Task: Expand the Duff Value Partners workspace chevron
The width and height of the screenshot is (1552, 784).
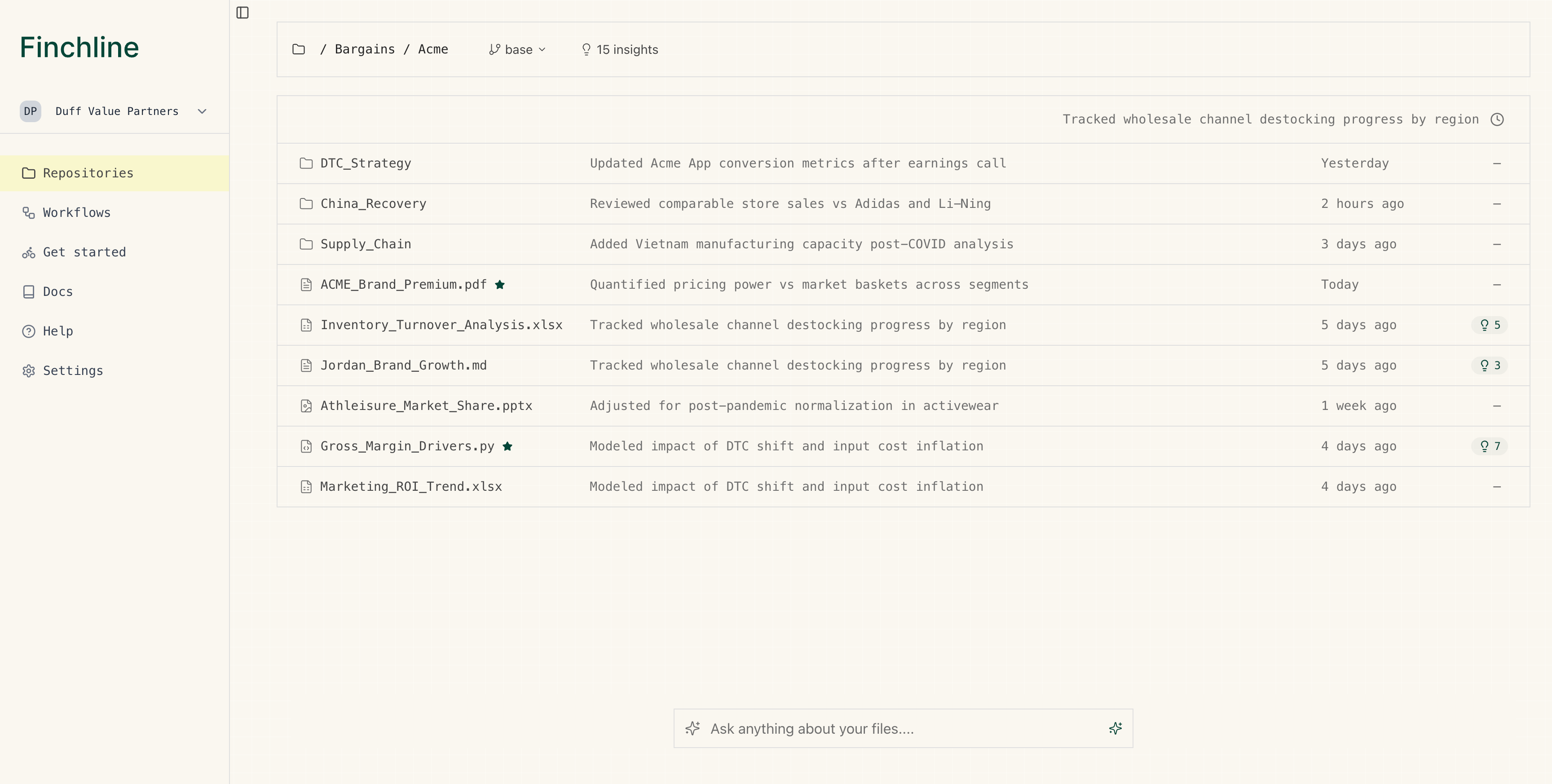Action: pos(203,111)
